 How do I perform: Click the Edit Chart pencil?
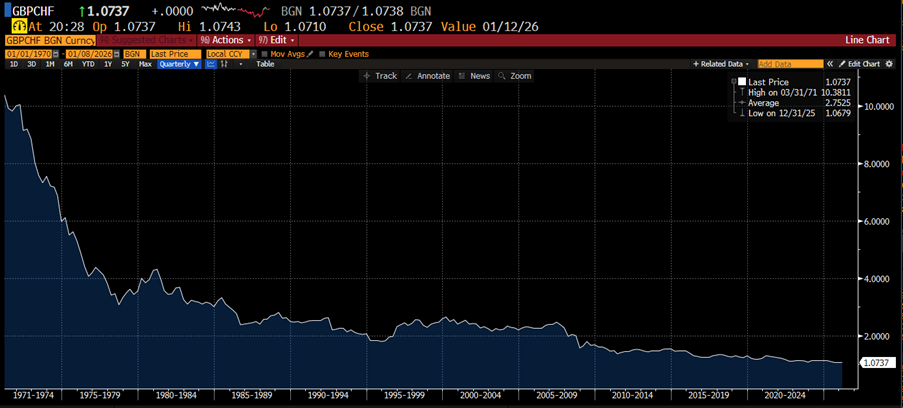[x=863, y=64]
